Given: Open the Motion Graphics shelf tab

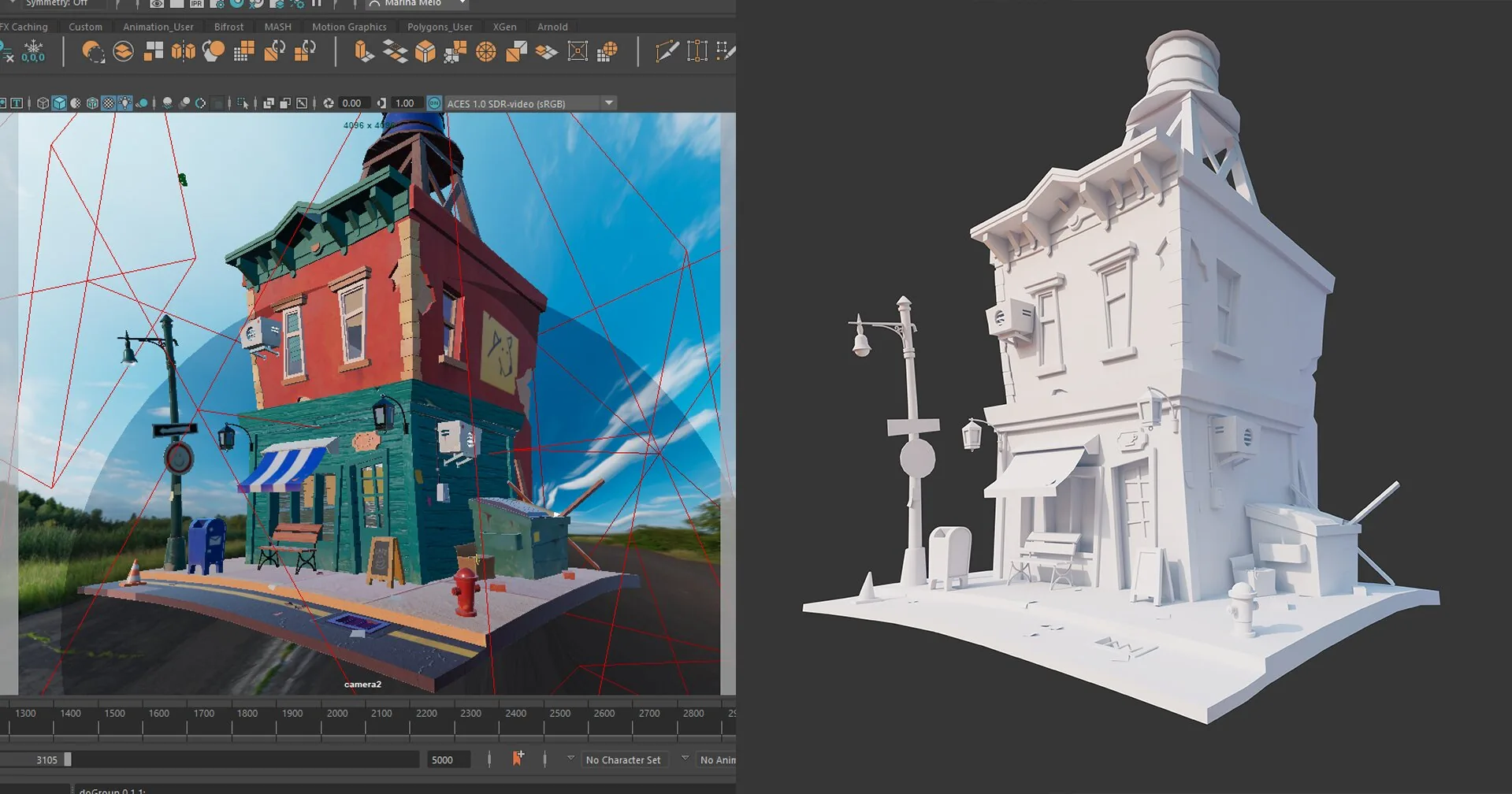Looking at the screenshot, I should (x=349, y=27).
